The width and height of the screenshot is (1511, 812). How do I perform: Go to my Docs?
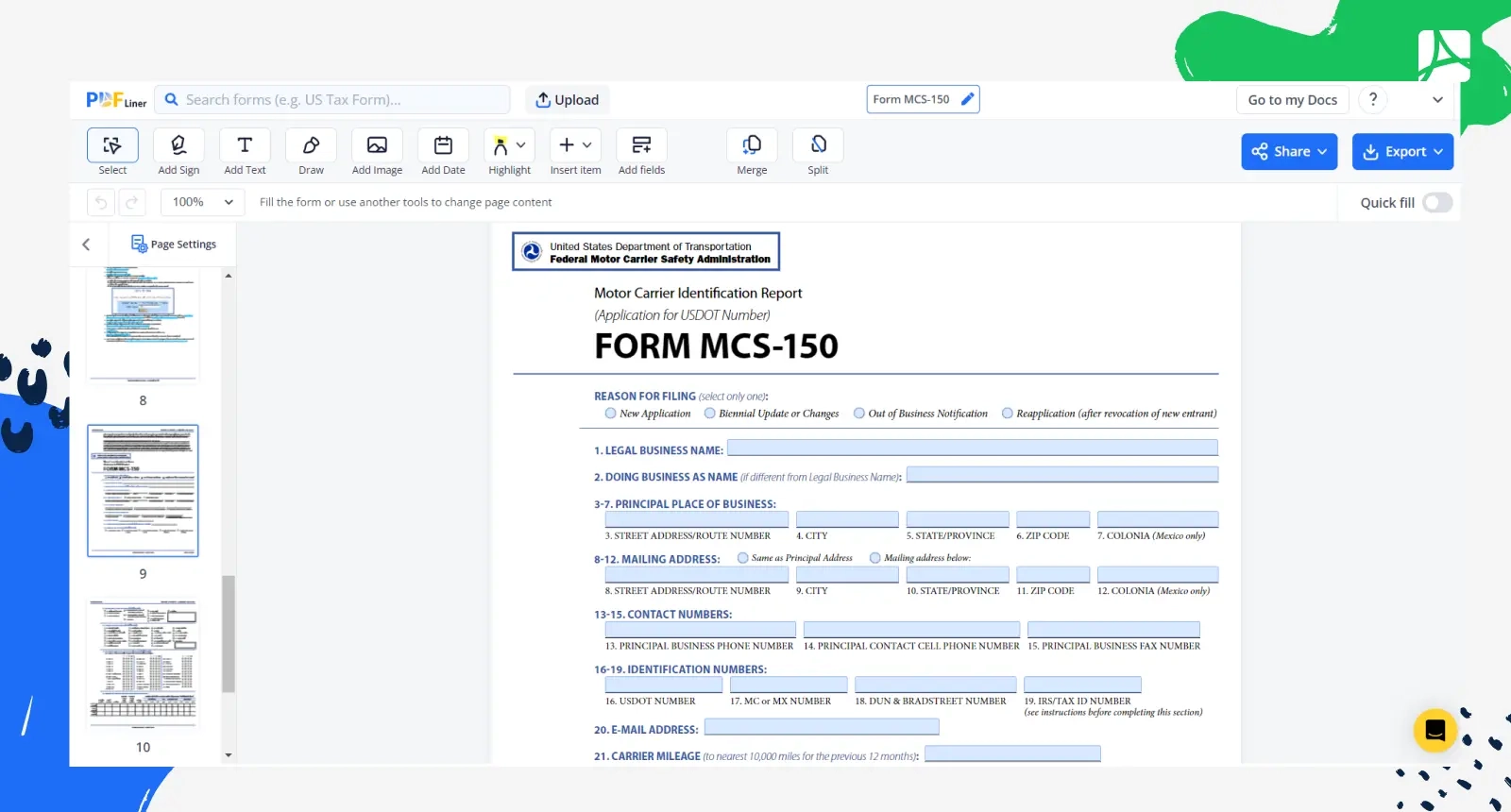coord(1293,99)
